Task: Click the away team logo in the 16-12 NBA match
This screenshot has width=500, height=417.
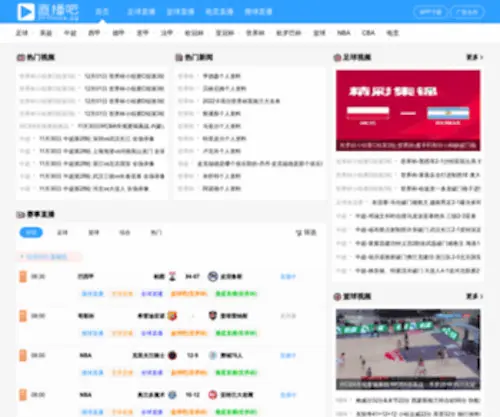Action: pos(213,395)
